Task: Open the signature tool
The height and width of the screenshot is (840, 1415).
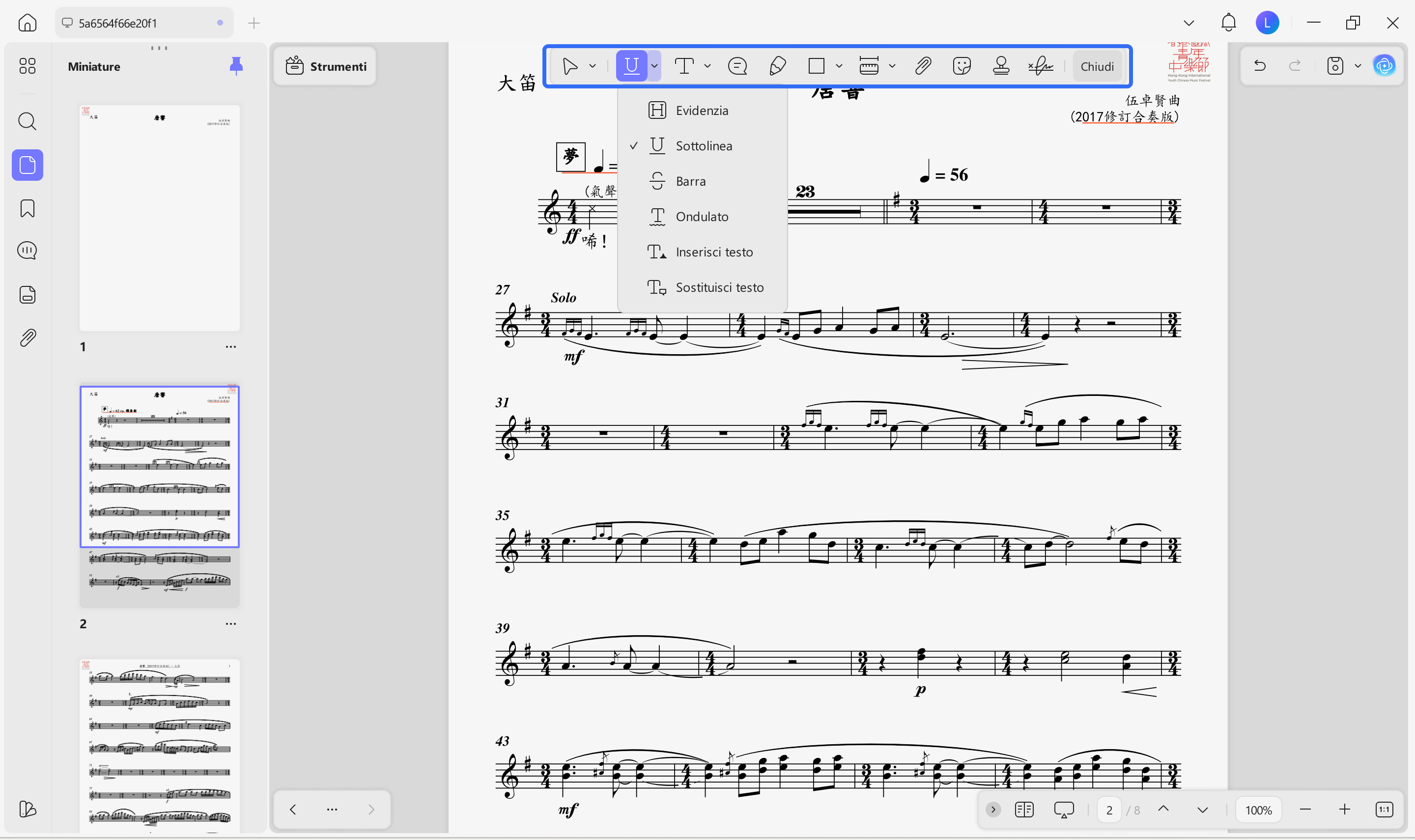Action: pyautogui.click(x=1041, y=66)
